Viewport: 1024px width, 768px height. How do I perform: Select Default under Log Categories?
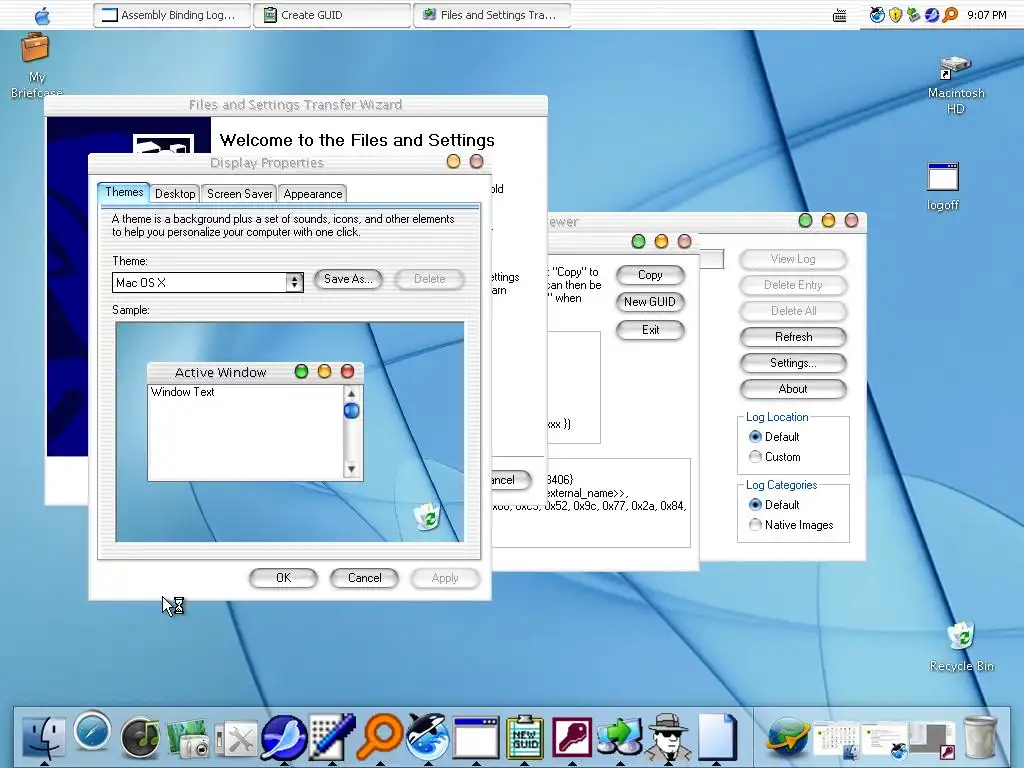[x=774, y=505]
